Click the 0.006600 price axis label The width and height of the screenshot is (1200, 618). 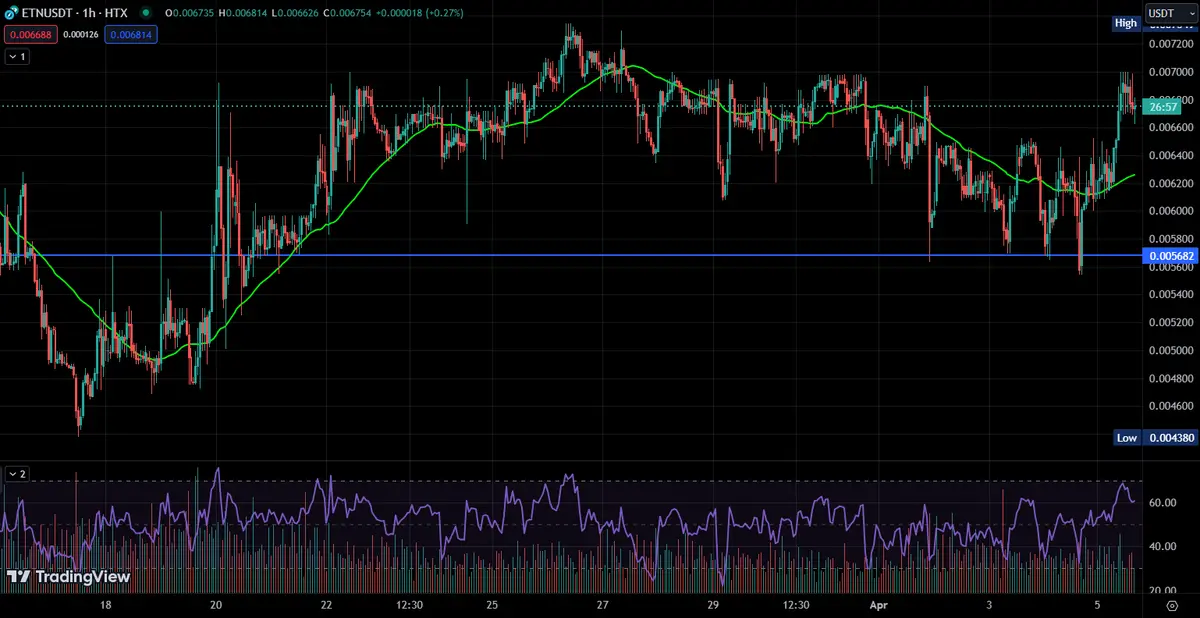pyautogui.click(x=1170, y=128)
